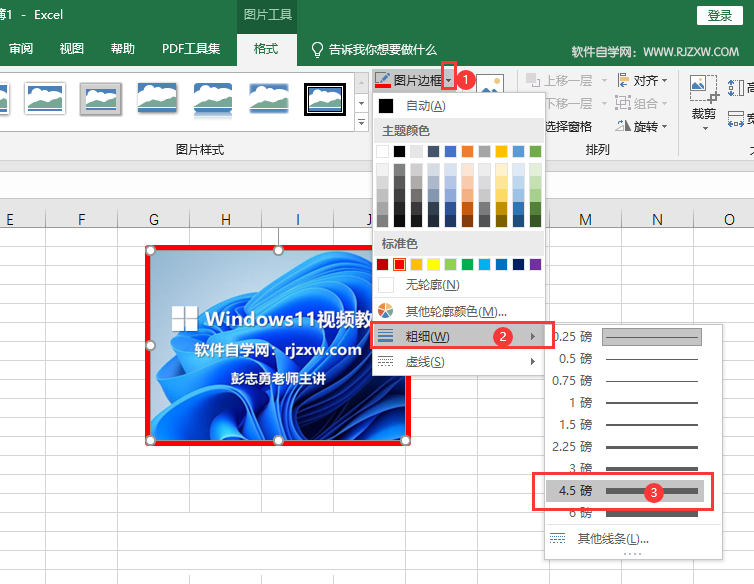Screen dimensions: 754x584
Task: Select 自动(A) automatic border color
Action: pos(459,105)
